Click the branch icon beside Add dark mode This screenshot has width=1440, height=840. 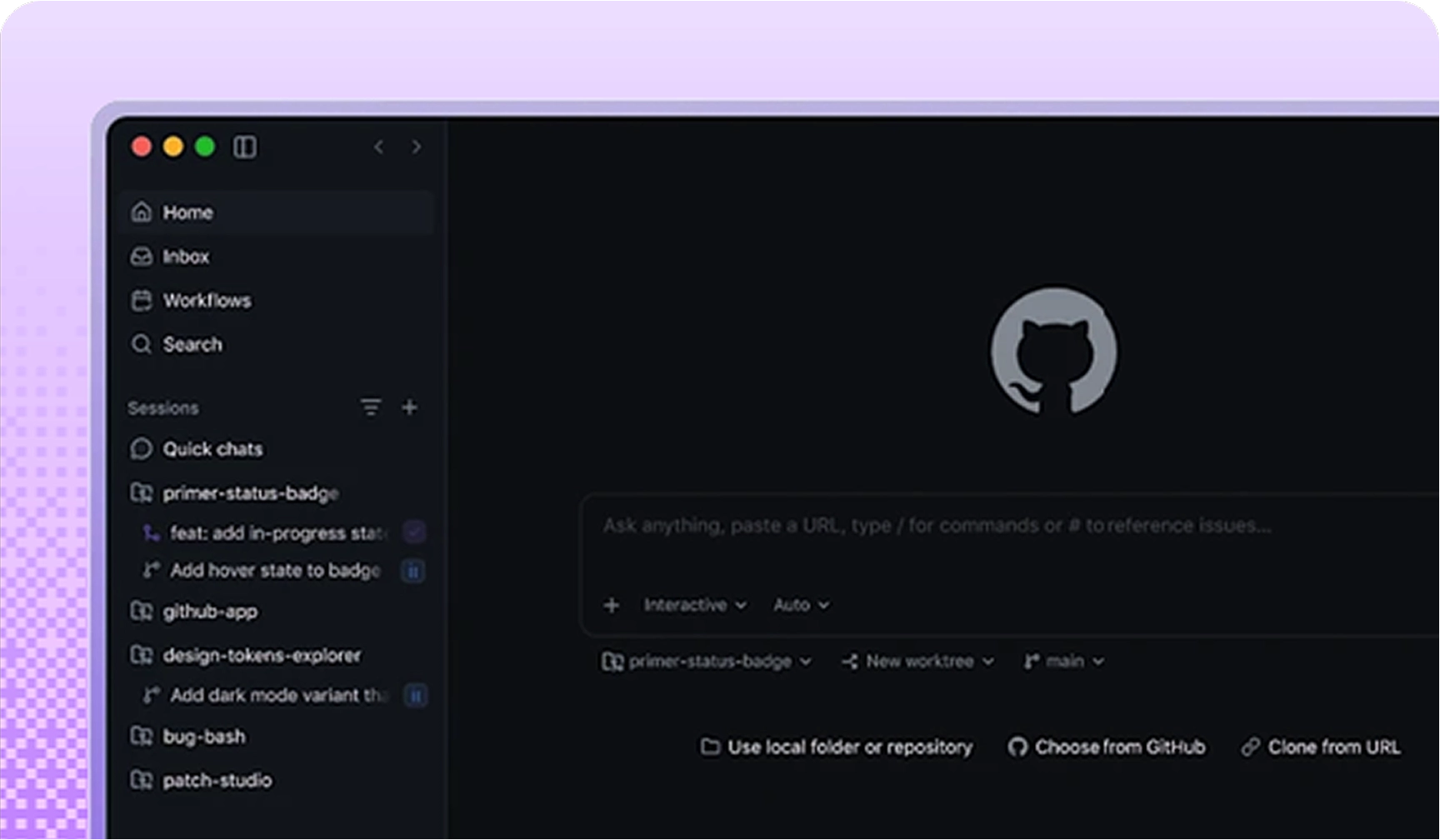(x=151, y=695)
